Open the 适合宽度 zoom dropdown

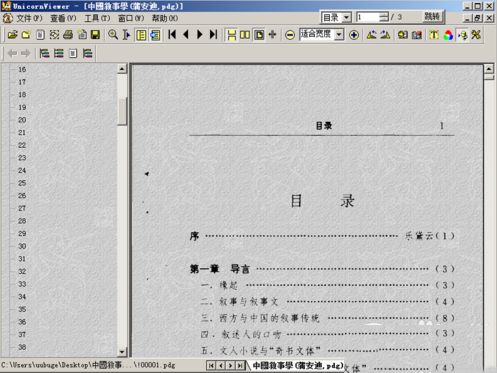click(339, 34)
